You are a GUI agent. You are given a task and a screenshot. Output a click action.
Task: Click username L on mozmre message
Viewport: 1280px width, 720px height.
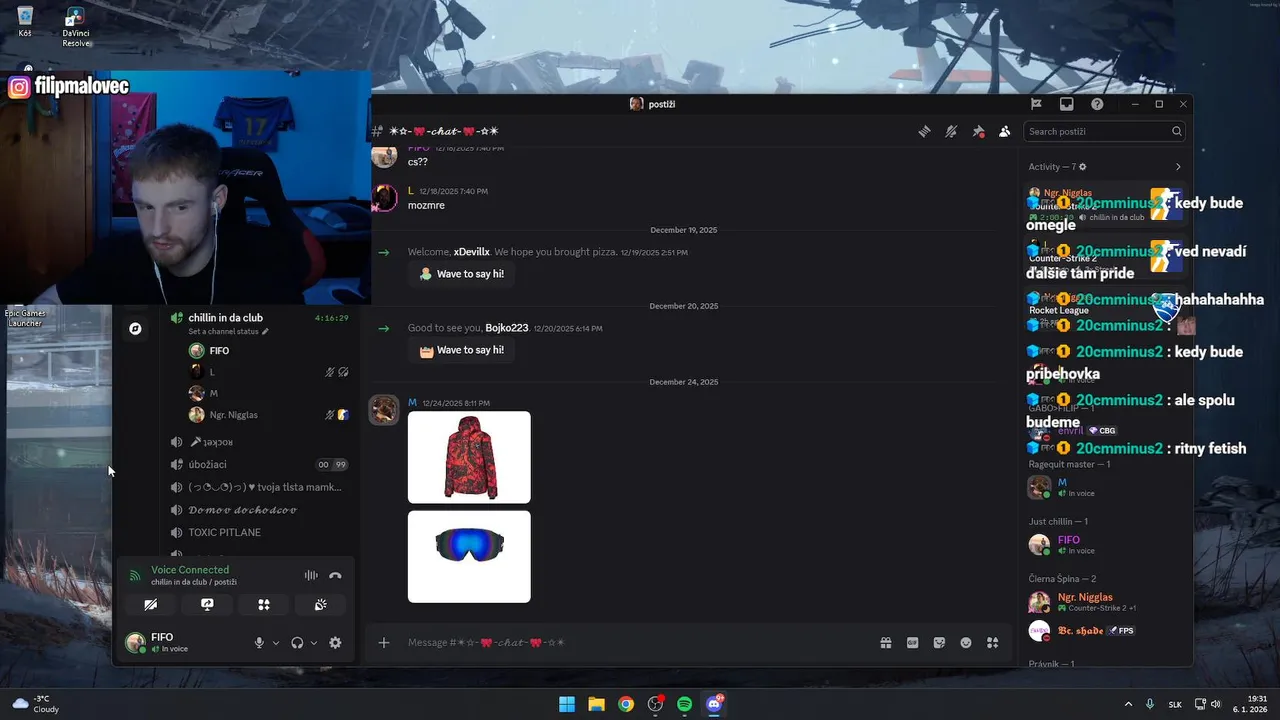[x=411, y=191]
